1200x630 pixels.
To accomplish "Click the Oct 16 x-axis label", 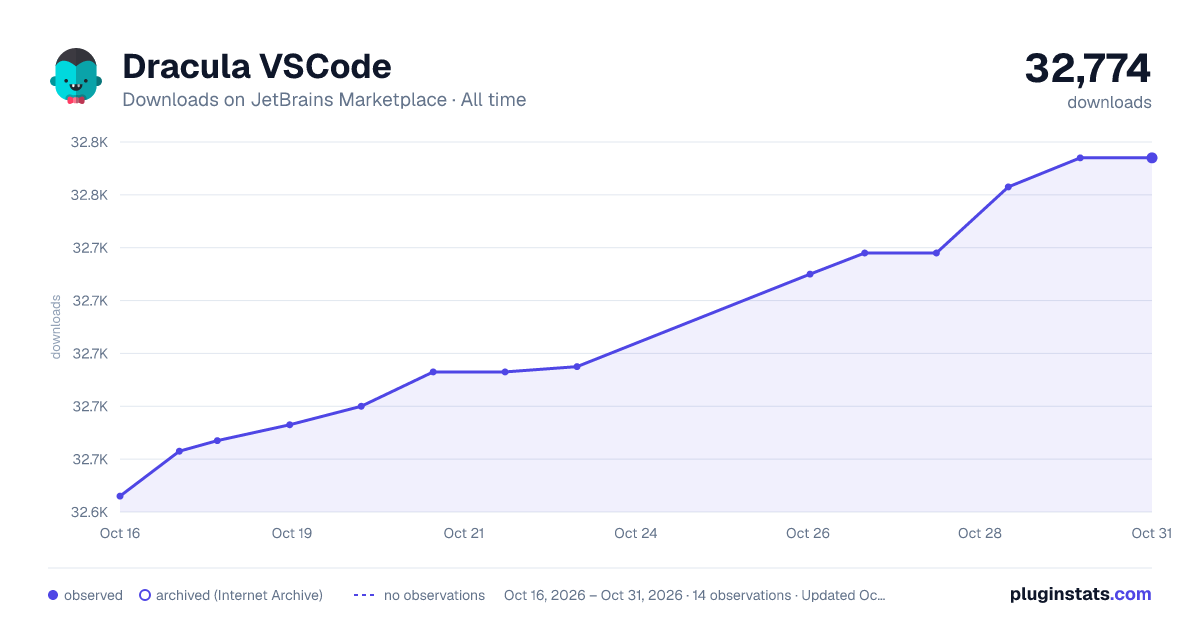I will click(120, 533).
